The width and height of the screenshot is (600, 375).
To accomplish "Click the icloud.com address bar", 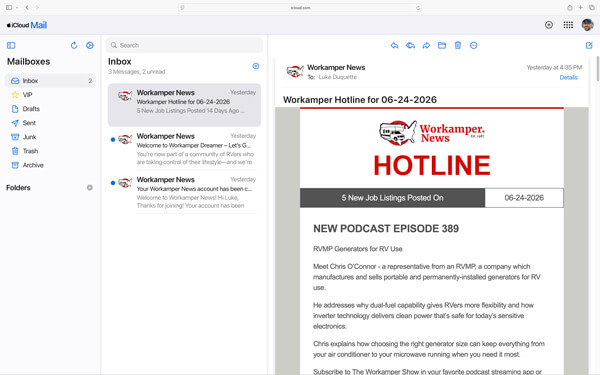I will (300, 8).
